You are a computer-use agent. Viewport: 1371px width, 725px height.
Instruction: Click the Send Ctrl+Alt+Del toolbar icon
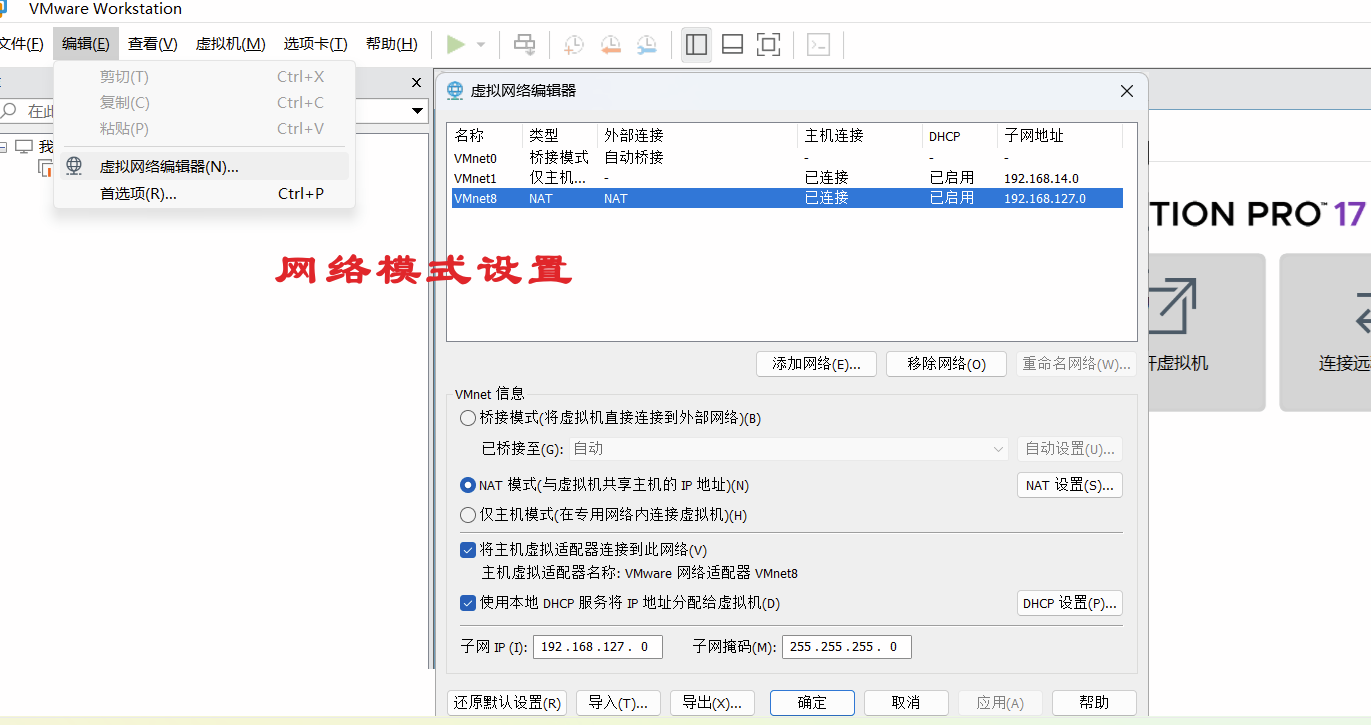524,44
